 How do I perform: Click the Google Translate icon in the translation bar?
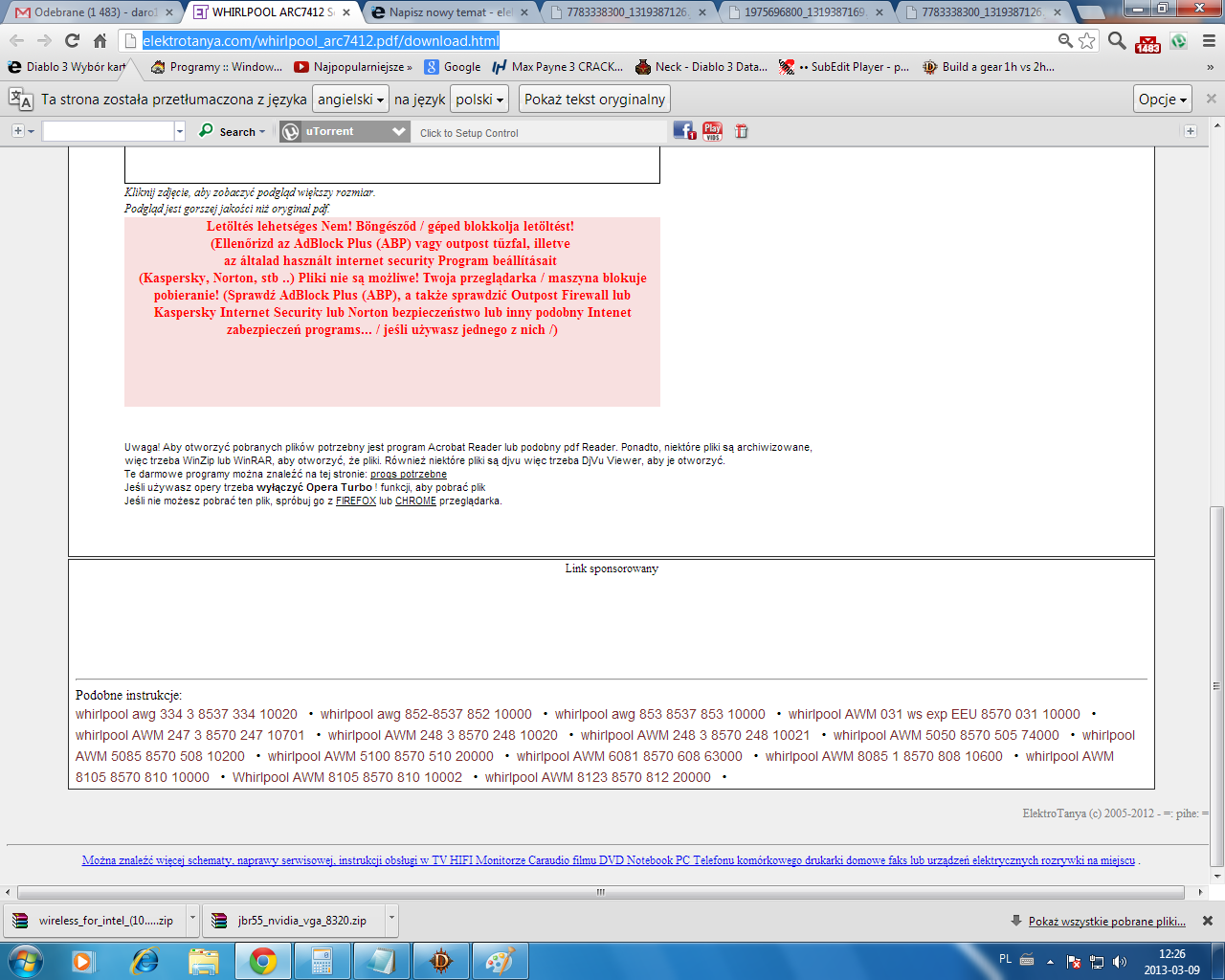(20, 100)
